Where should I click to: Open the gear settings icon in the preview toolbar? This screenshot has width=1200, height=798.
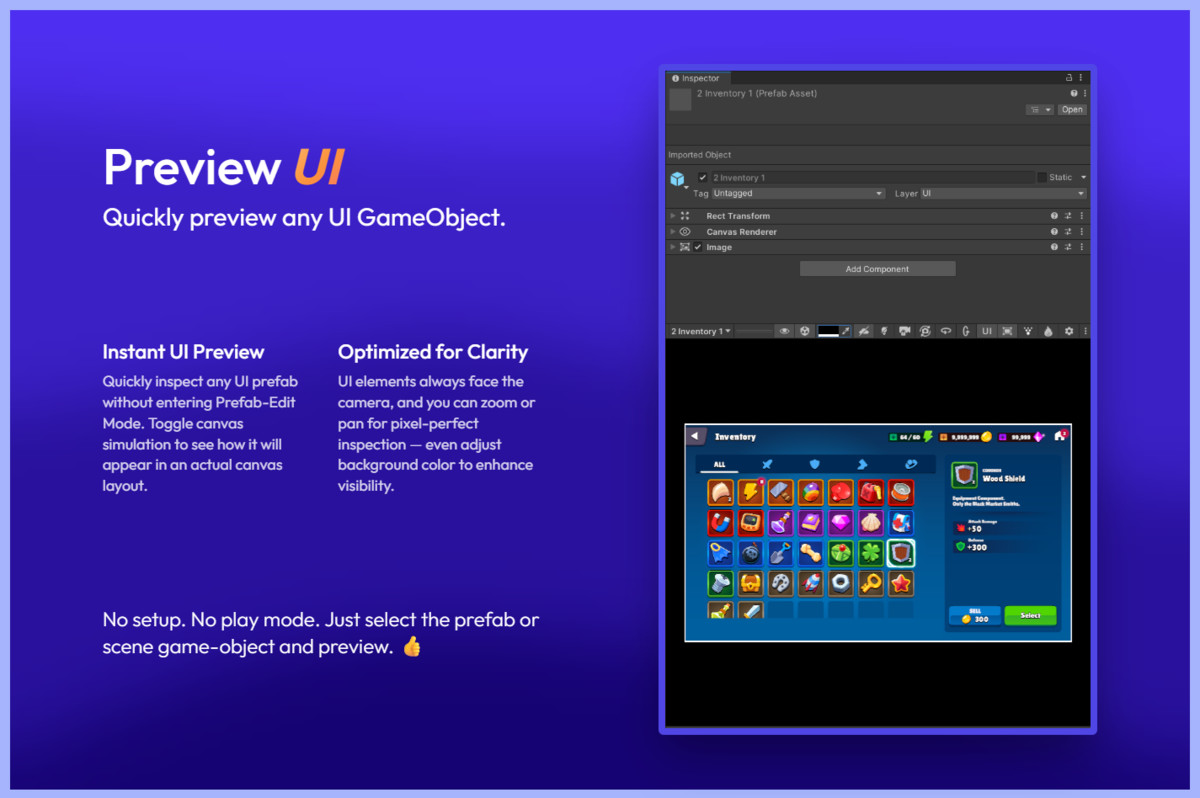[1070, 331]
